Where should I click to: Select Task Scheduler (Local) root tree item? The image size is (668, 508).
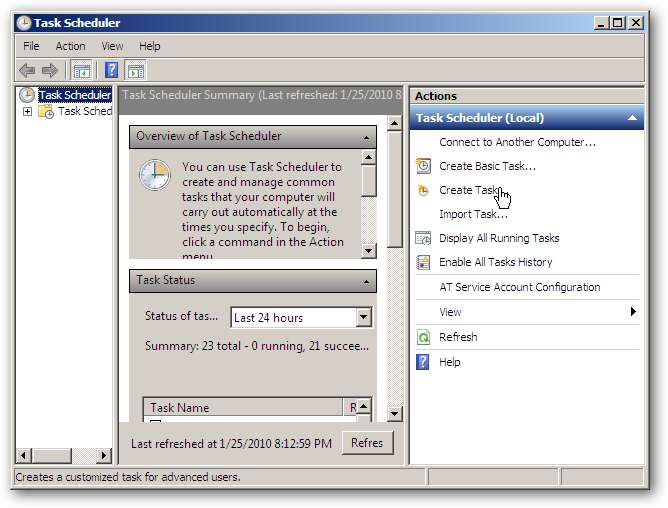click(x=75, y=95)
